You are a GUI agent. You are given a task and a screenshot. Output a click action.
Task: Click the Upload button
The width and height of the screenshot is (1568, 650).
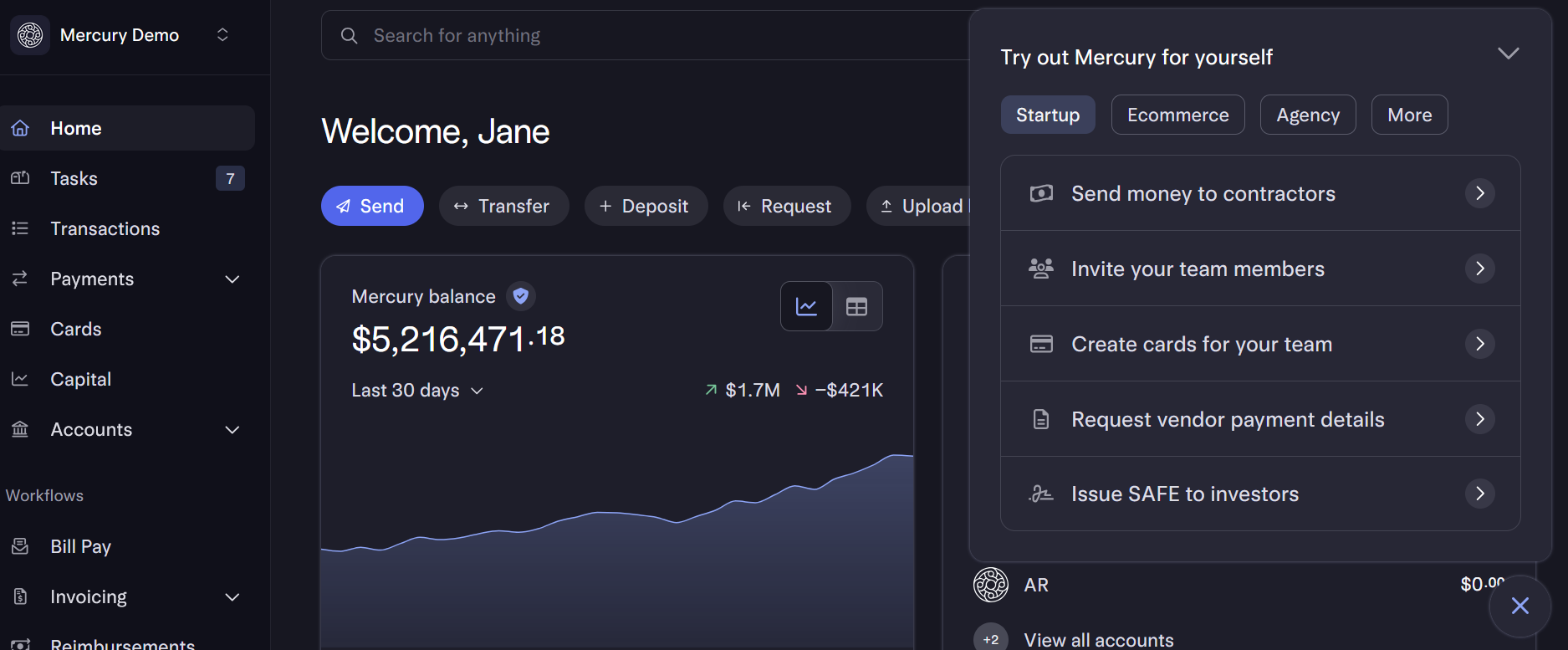[x=918, y=206]
